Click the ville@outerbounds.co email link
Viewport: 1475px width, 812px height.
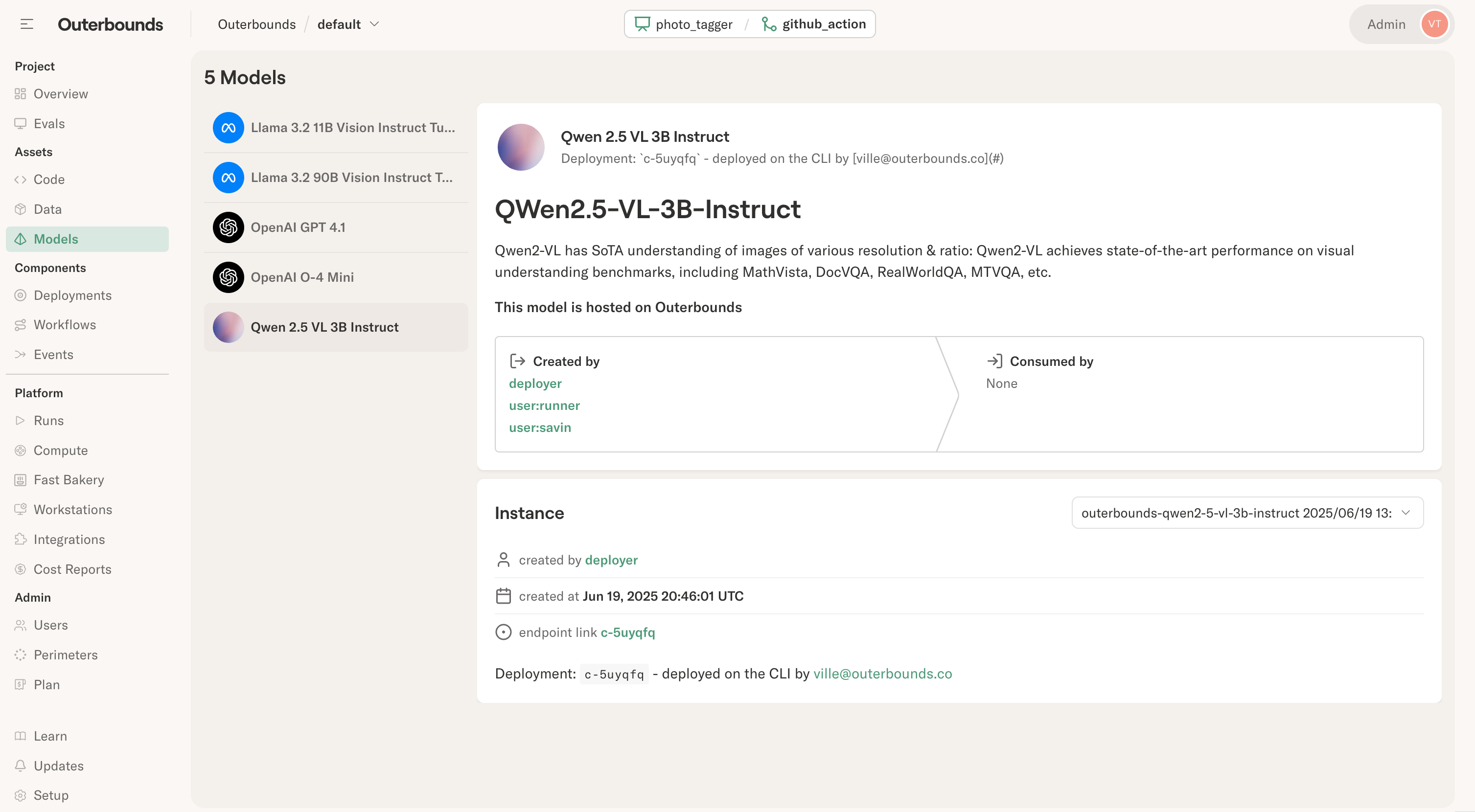point(882,674)
